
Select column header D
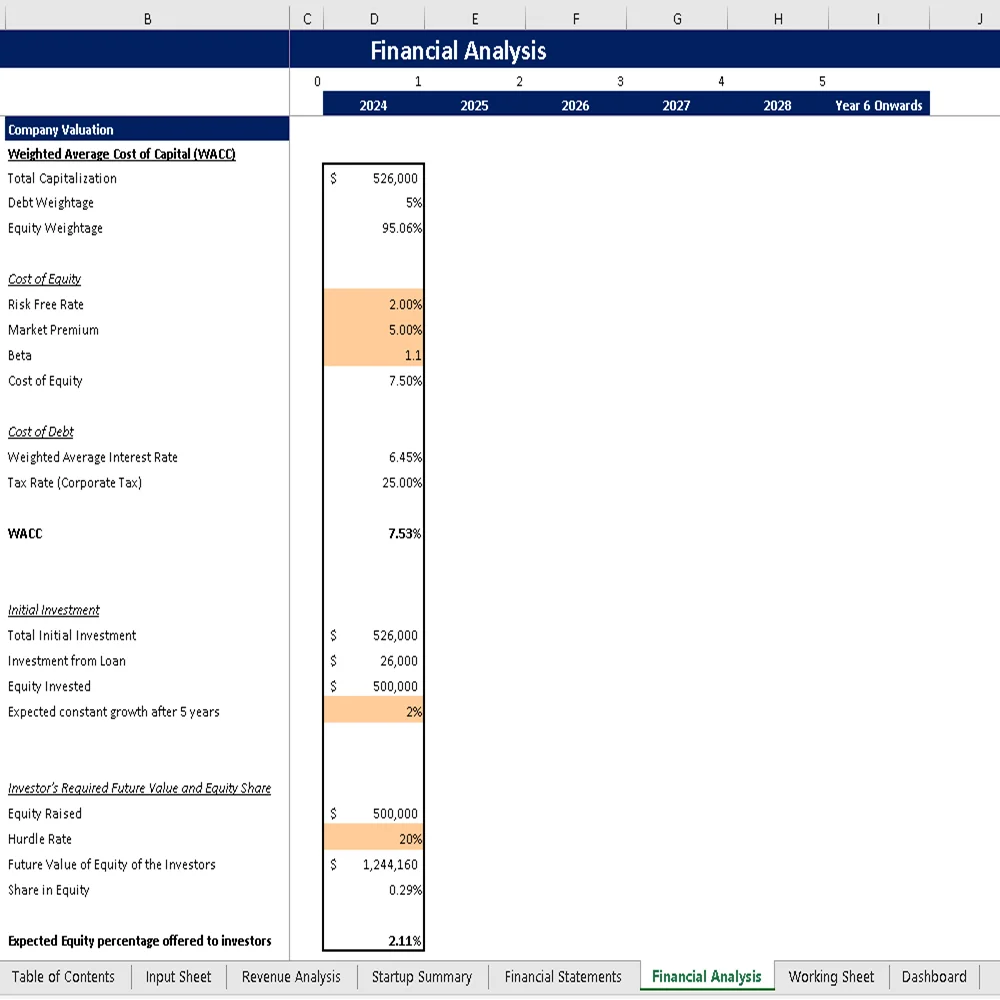[373, 17]
